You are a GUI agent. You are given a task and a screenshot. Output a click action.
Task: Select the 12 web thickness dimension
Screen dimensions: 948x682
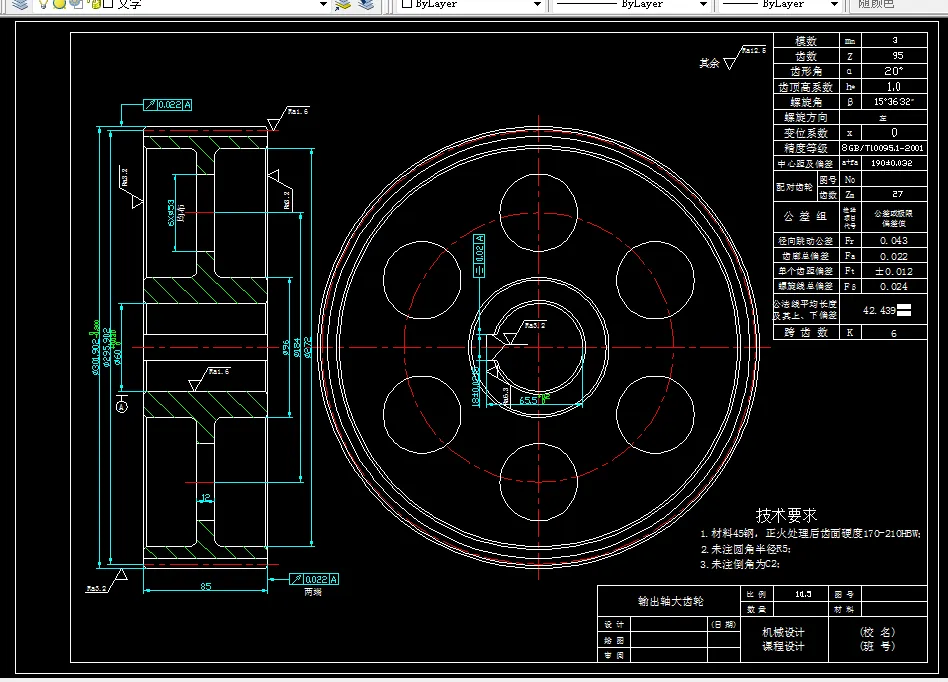[206, 498]
